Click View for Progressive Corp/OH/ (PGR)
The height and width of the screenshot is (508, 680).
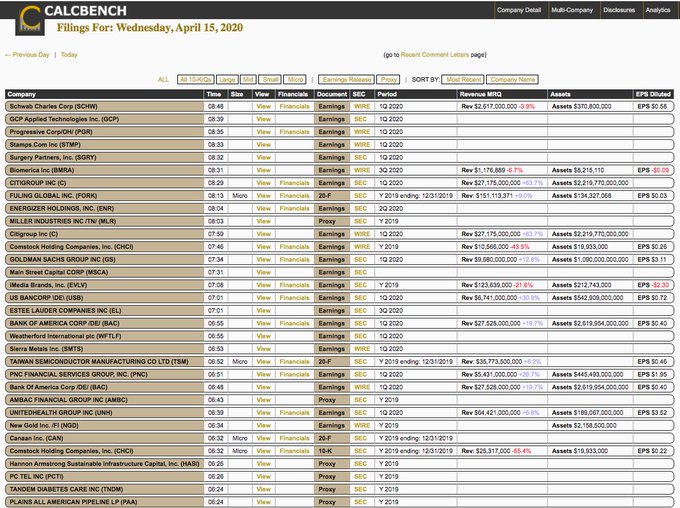(x=263, y=132)
